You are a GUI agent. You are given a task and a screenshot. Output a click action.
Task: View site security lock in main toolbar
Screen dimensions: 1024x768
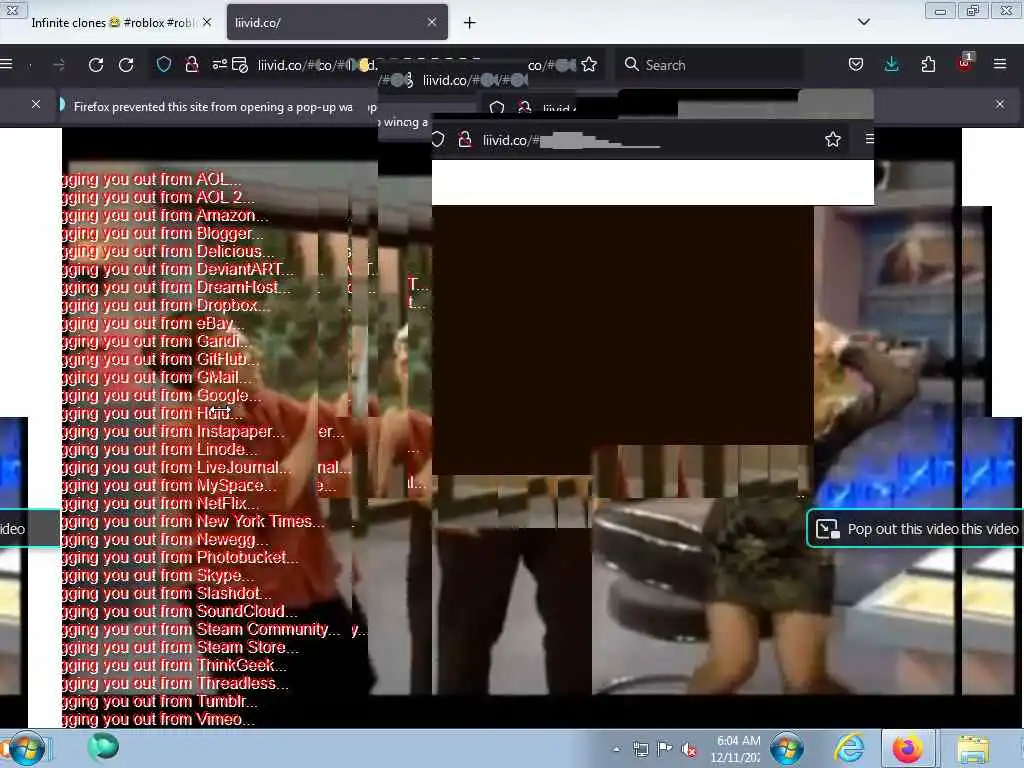pyautogui.click(x=191, y=64)
